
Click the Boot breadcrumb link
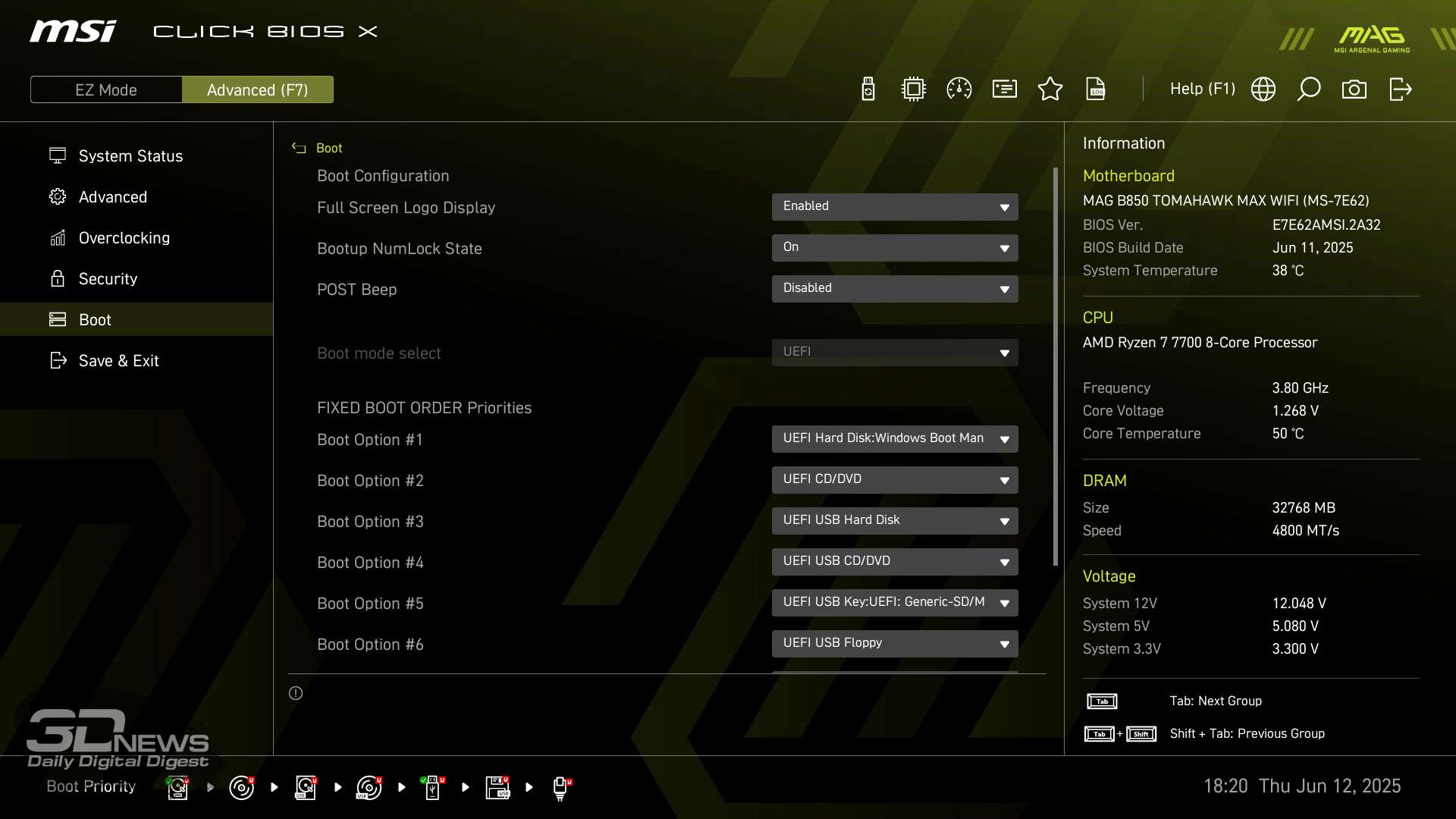tap(329, 148)
